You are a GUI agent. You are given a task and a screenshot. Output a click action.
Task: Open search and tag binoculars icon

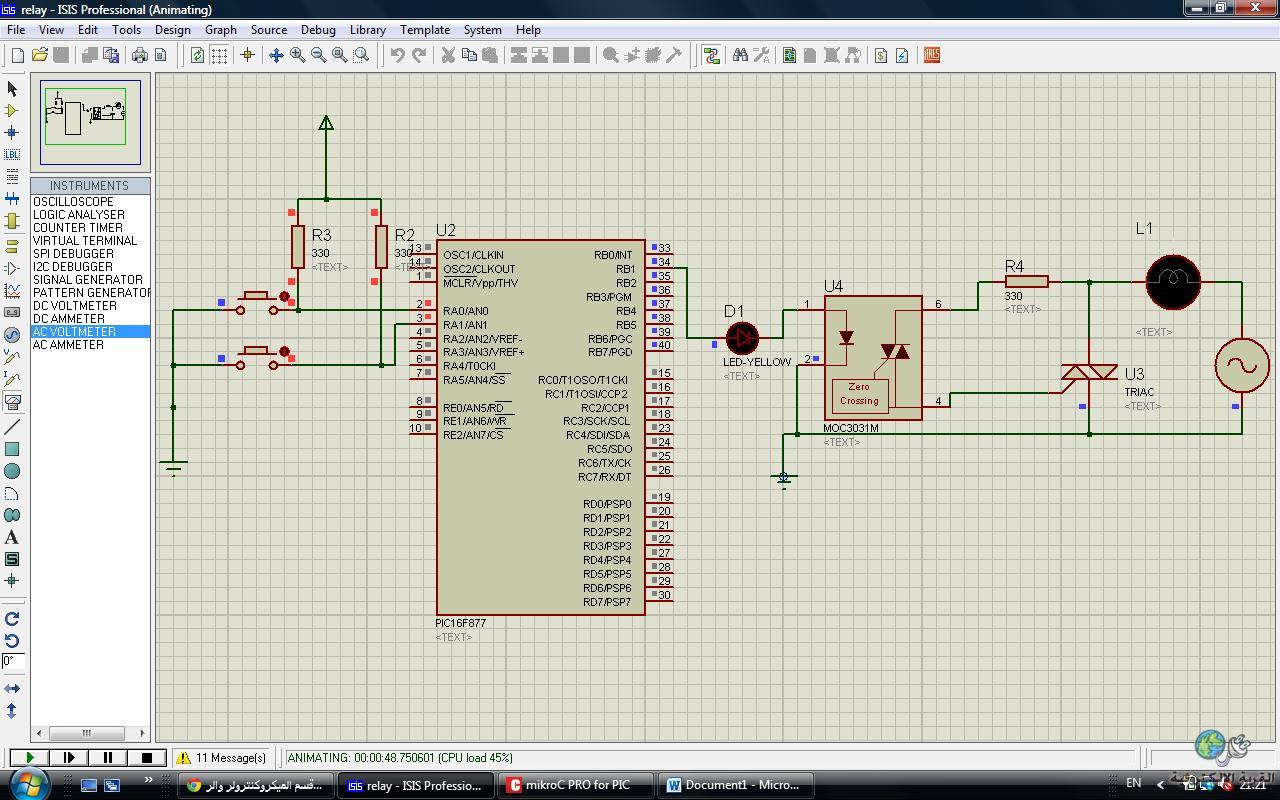coord(740,55)
